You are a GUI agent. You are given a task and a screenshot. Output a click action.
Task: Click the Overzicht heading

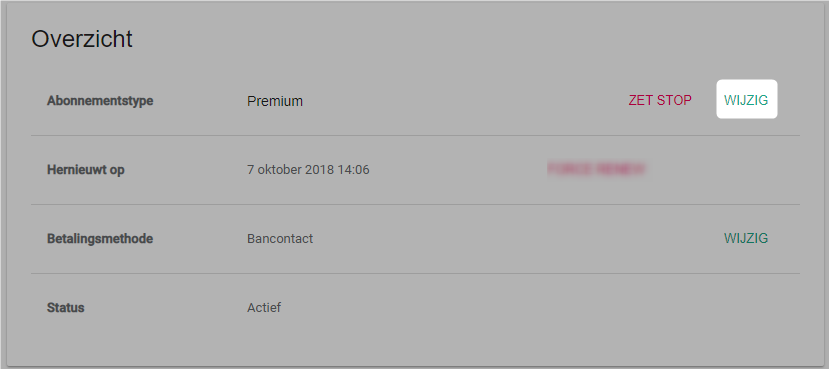pyautogui.click(x=81, y=39)
